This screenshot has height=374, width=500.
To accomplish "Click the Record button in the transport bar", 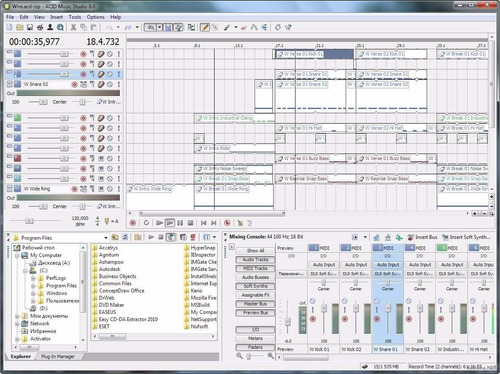I will pos(133,223).
